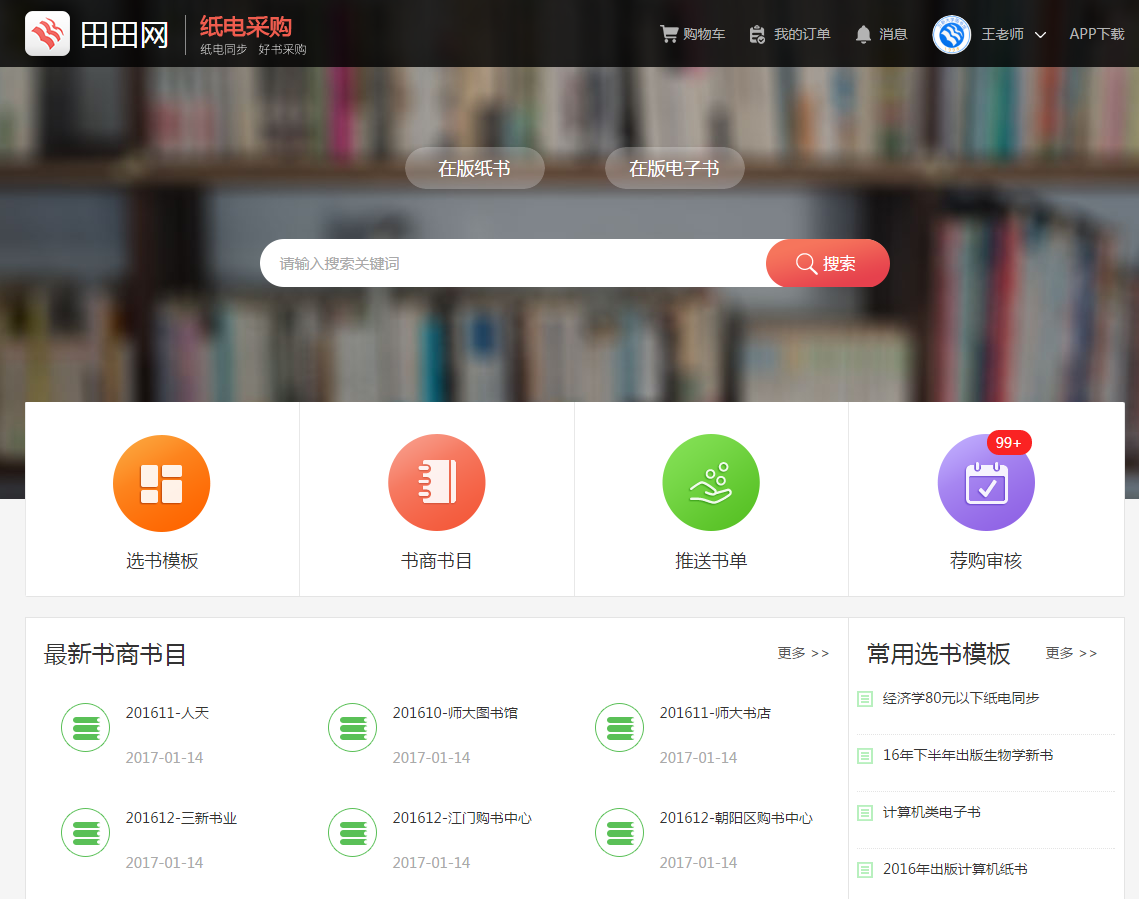Open catalog 201612-江门购书中心
Viewport: 1139px width, 899px height.
click(x=462, y=818)
